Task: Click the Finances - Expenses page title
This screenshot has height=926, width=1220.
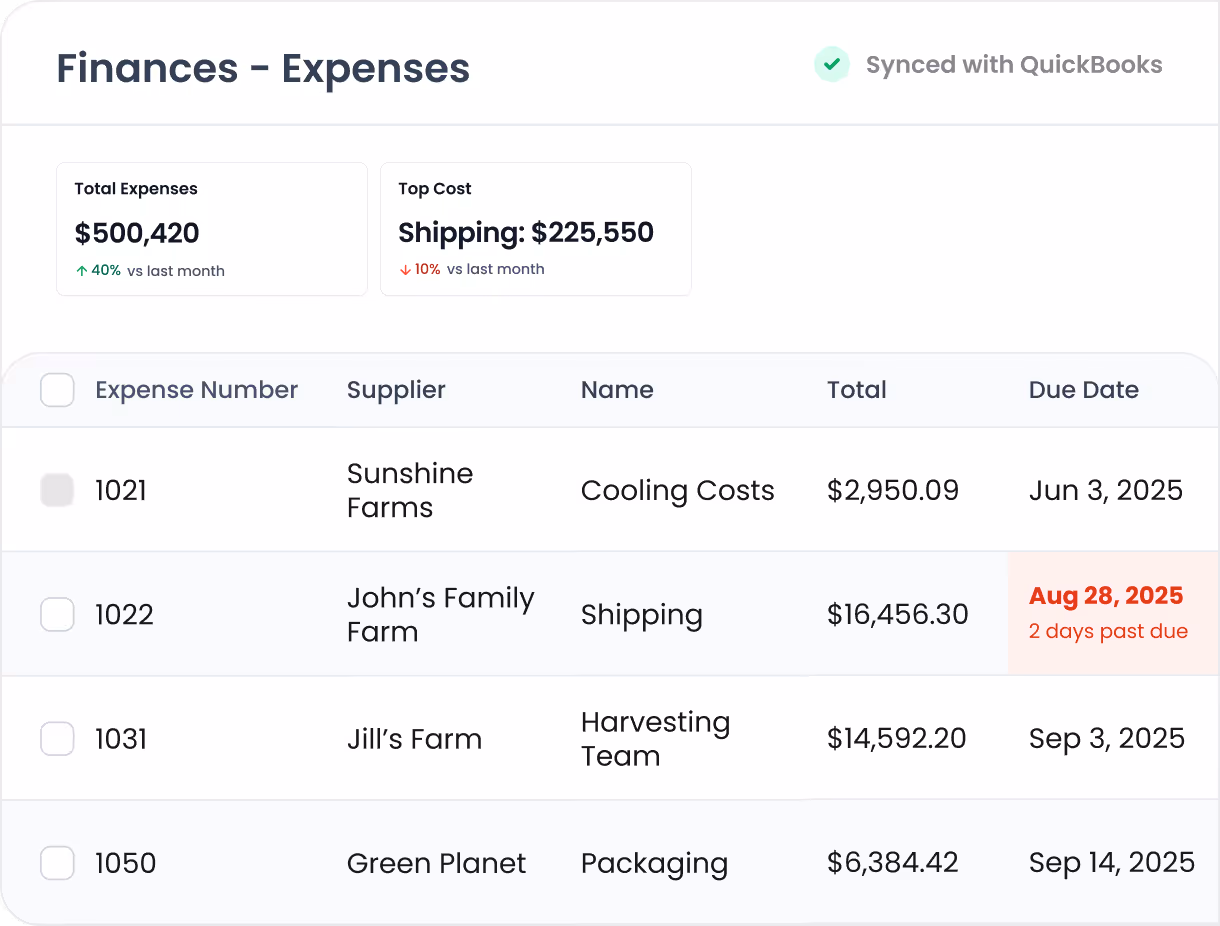Action: [262, 68]
